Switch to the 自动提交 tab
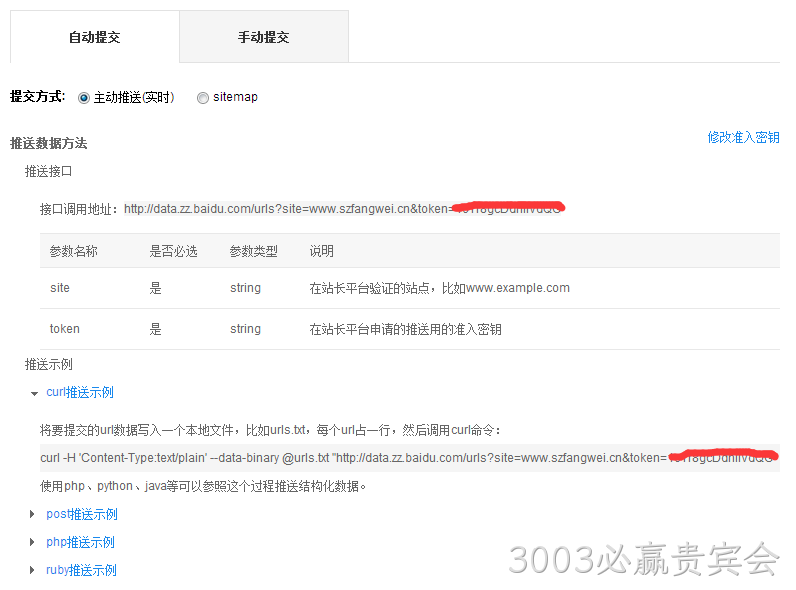 [x=95, y=37]
